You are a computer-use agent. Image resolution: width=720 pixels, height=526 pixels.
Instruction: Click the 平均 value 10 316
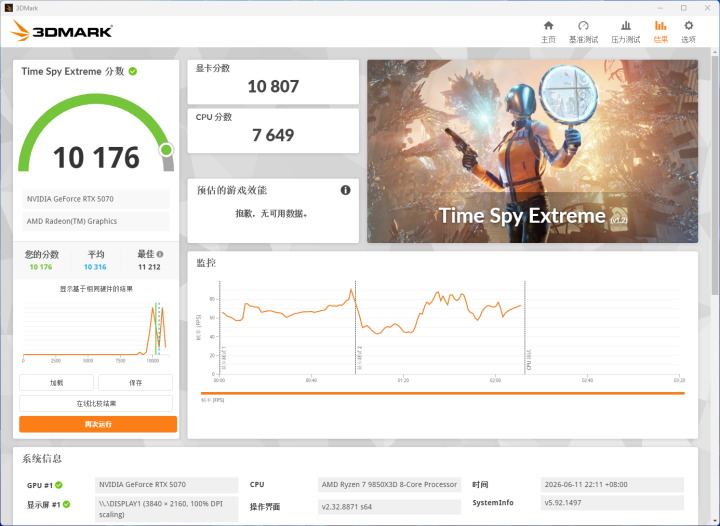tap(95, 267)
